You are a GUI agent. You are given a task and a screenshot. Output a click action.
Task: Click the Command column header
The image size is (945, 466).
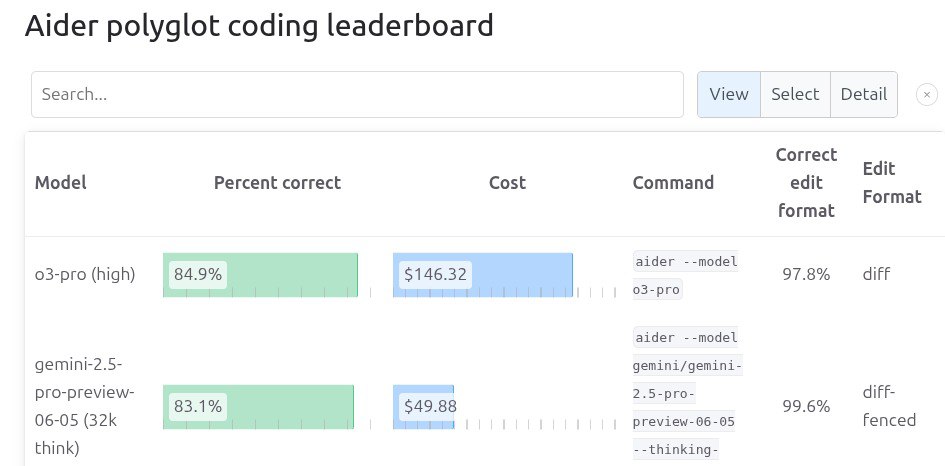click(x=673, y=183)
